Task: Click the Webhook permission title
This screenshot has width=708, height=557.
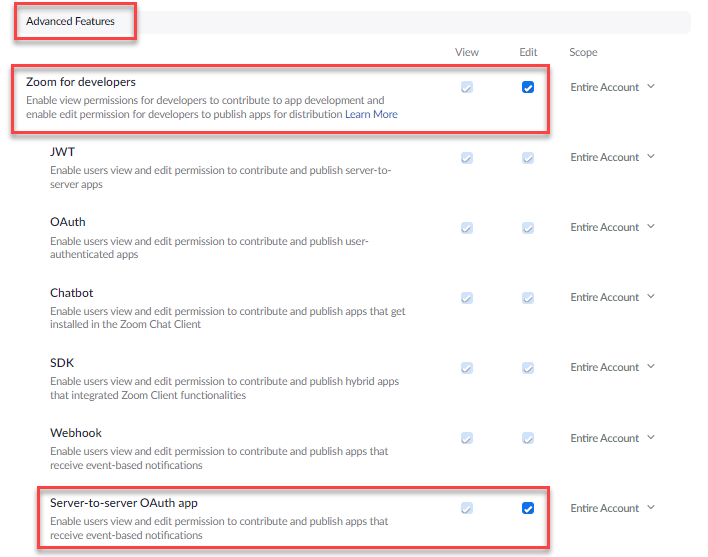Action: click(x=76, y=432)
